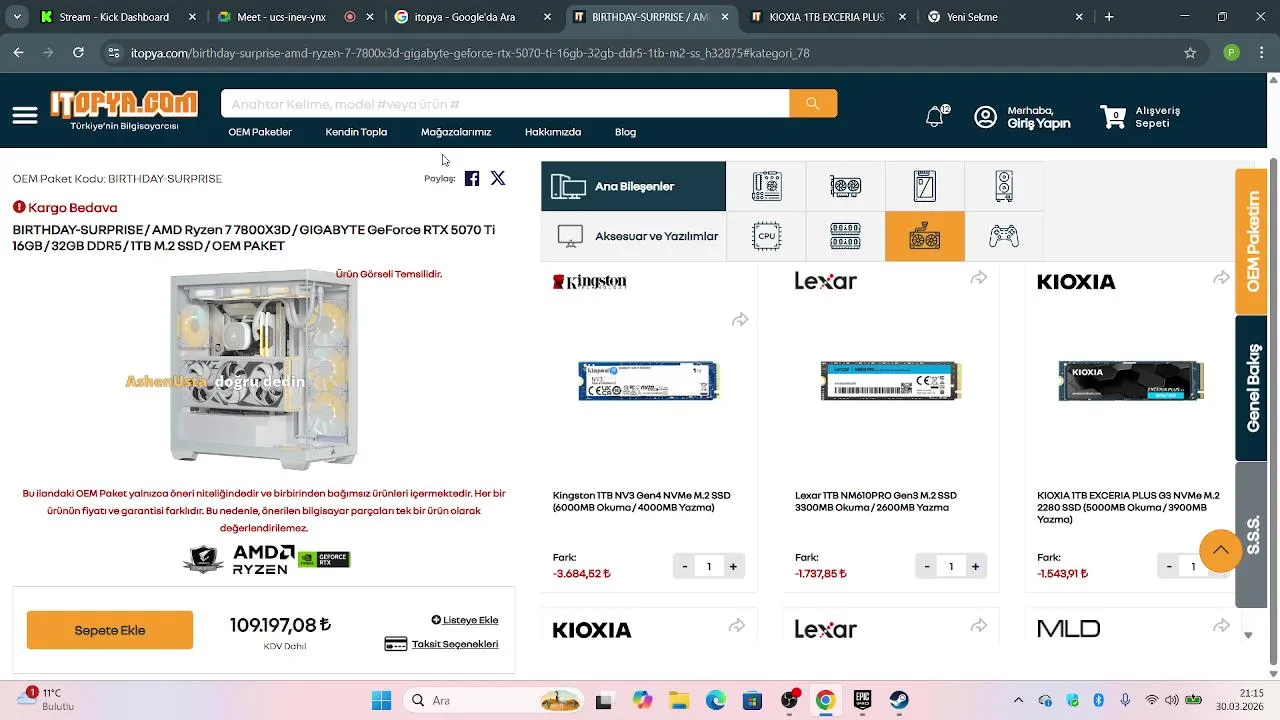Viewport: 1280px width, 720px height.
Task: Open Hakkımızda menu item
Action: pos(553,132)
